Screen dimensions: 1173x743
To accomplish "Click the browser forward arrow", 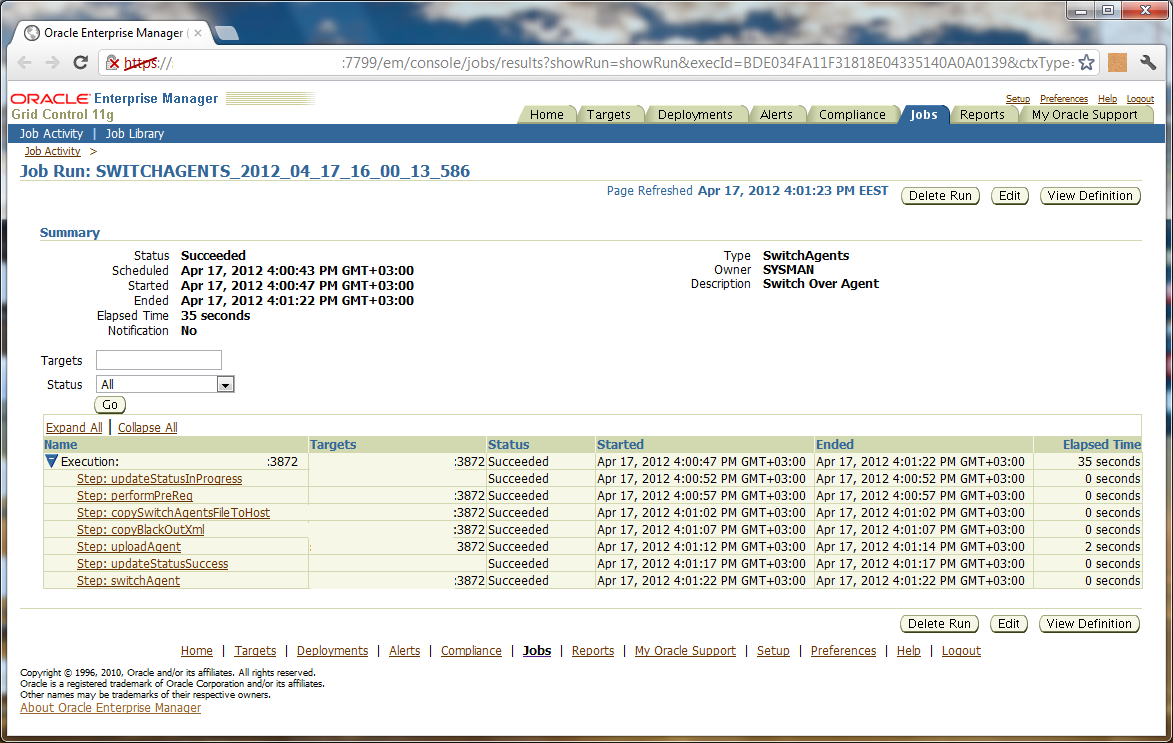I will [52, 63].
